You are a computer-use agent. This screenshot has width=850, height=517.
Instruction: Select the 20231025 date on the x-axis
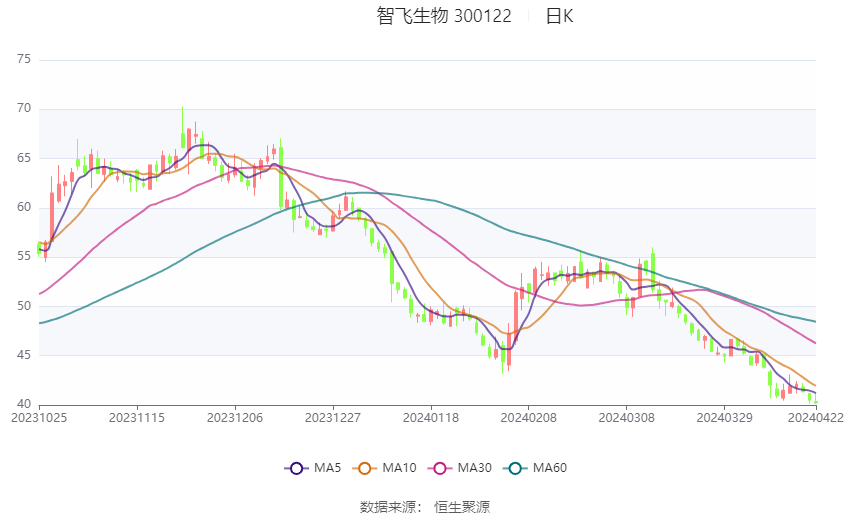point(38,418)
